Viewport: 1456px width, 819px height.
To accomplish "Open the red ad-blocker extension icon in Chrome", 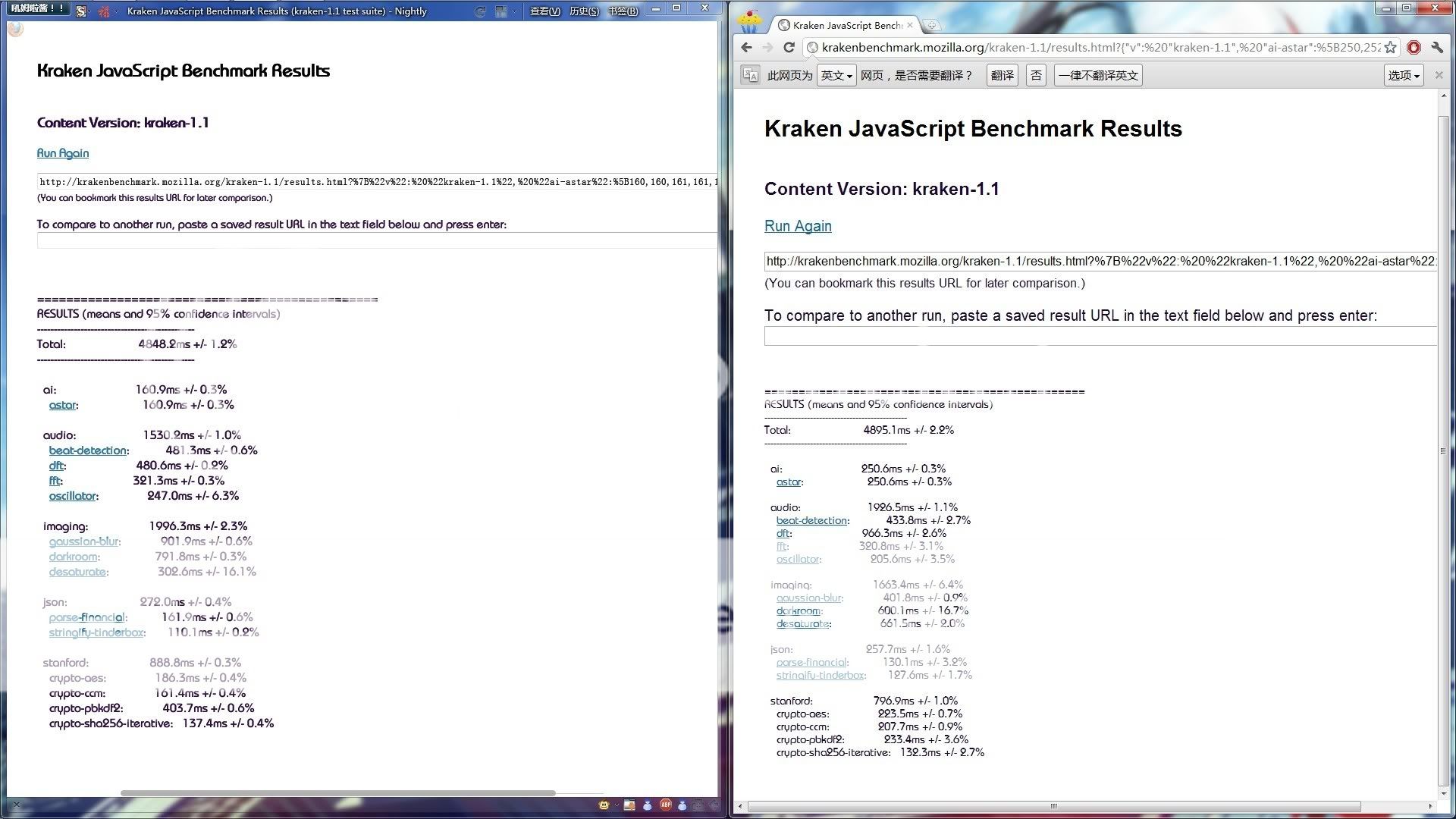I will pos(1414,47).
